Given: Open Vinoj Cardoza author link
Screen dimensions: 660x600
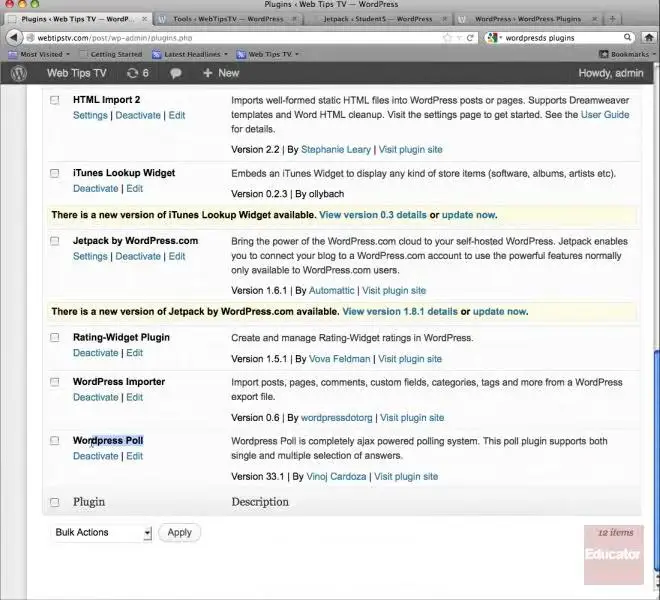Looking at the screenshot, I should (336, 477).
